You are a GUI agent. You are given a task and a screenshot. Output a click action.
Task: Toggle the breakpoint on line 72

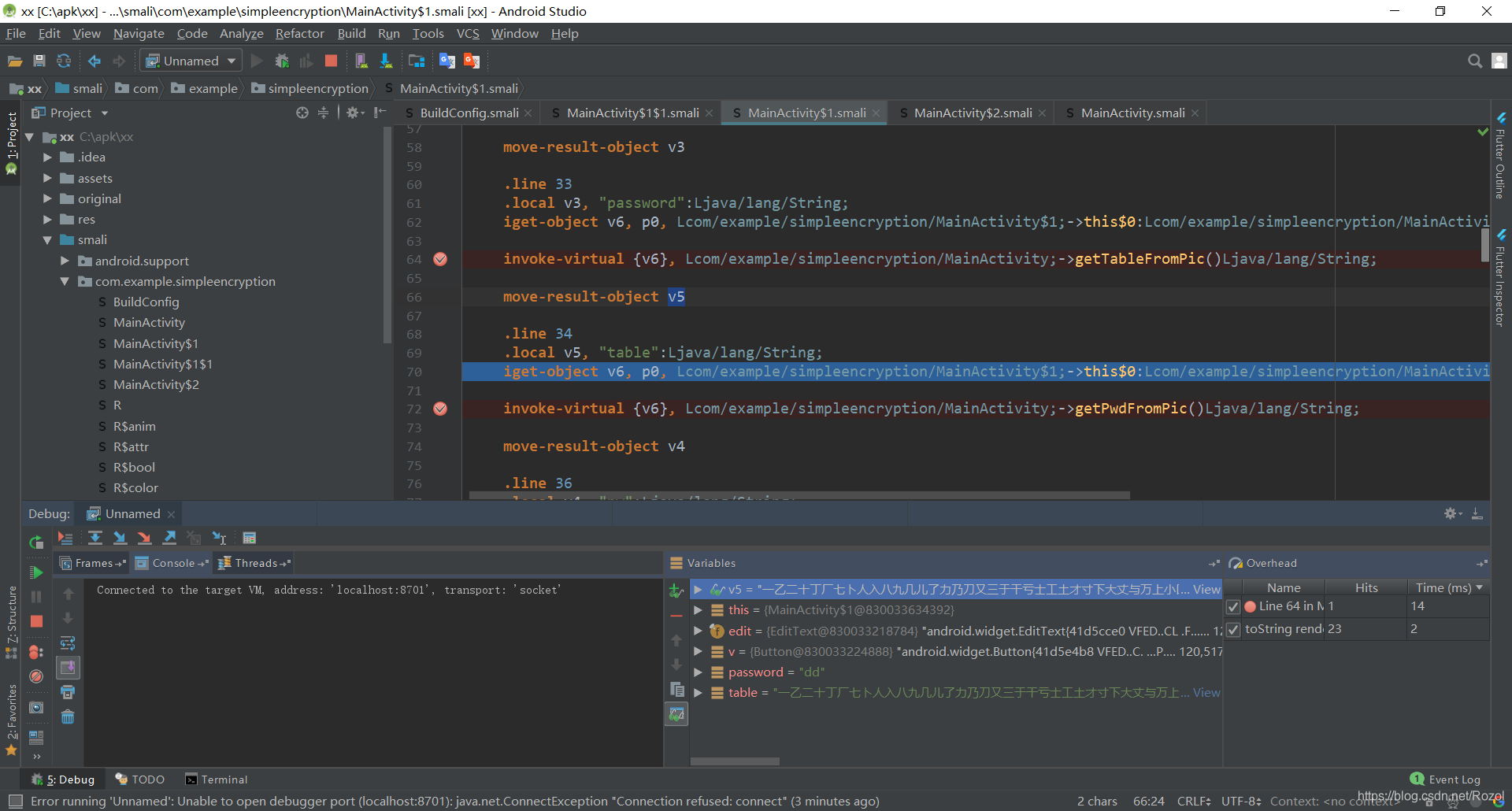point(440,409)
